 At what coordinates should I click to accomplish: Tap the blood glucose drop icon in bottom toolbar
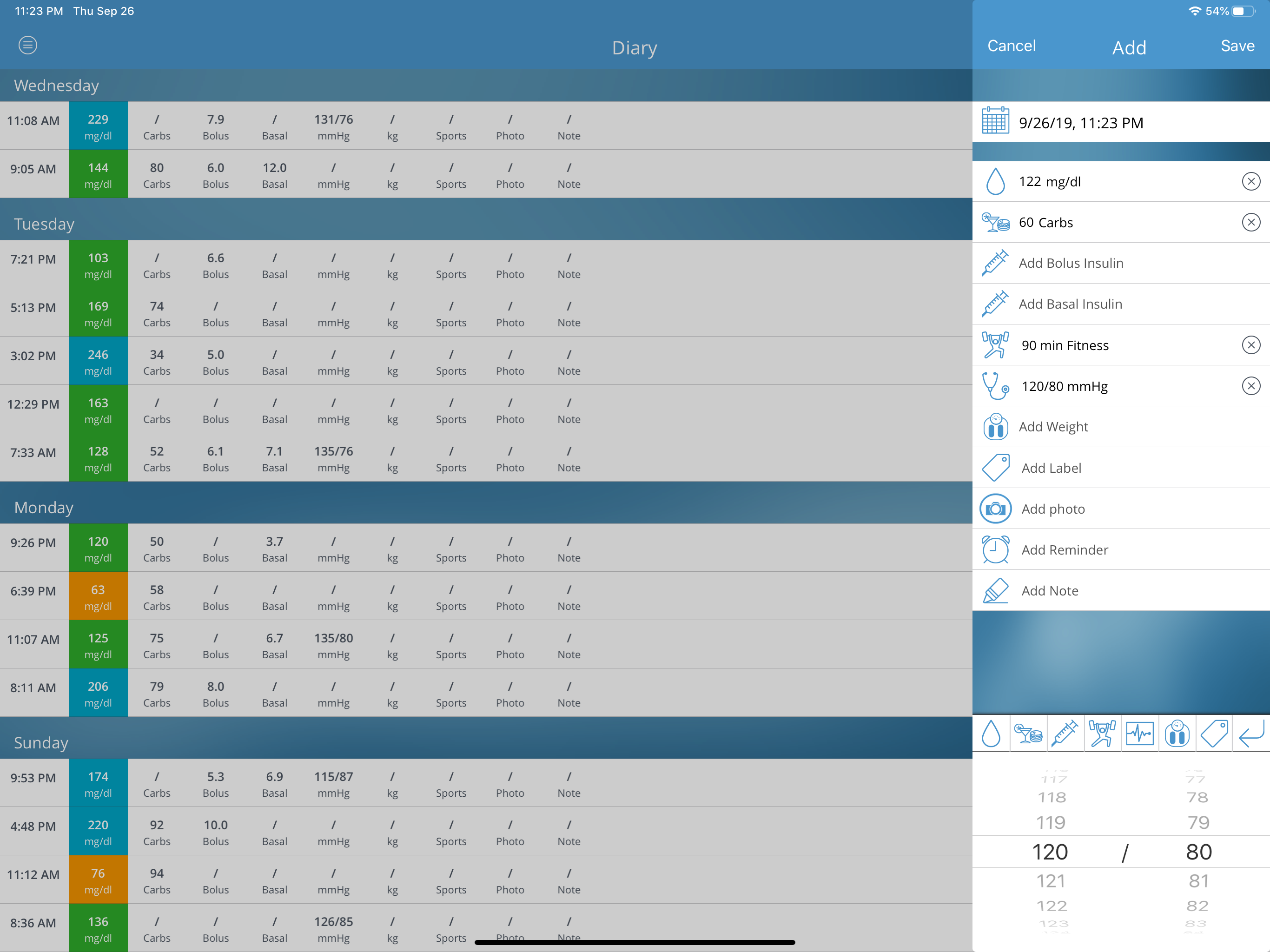[x=991, y=733]
